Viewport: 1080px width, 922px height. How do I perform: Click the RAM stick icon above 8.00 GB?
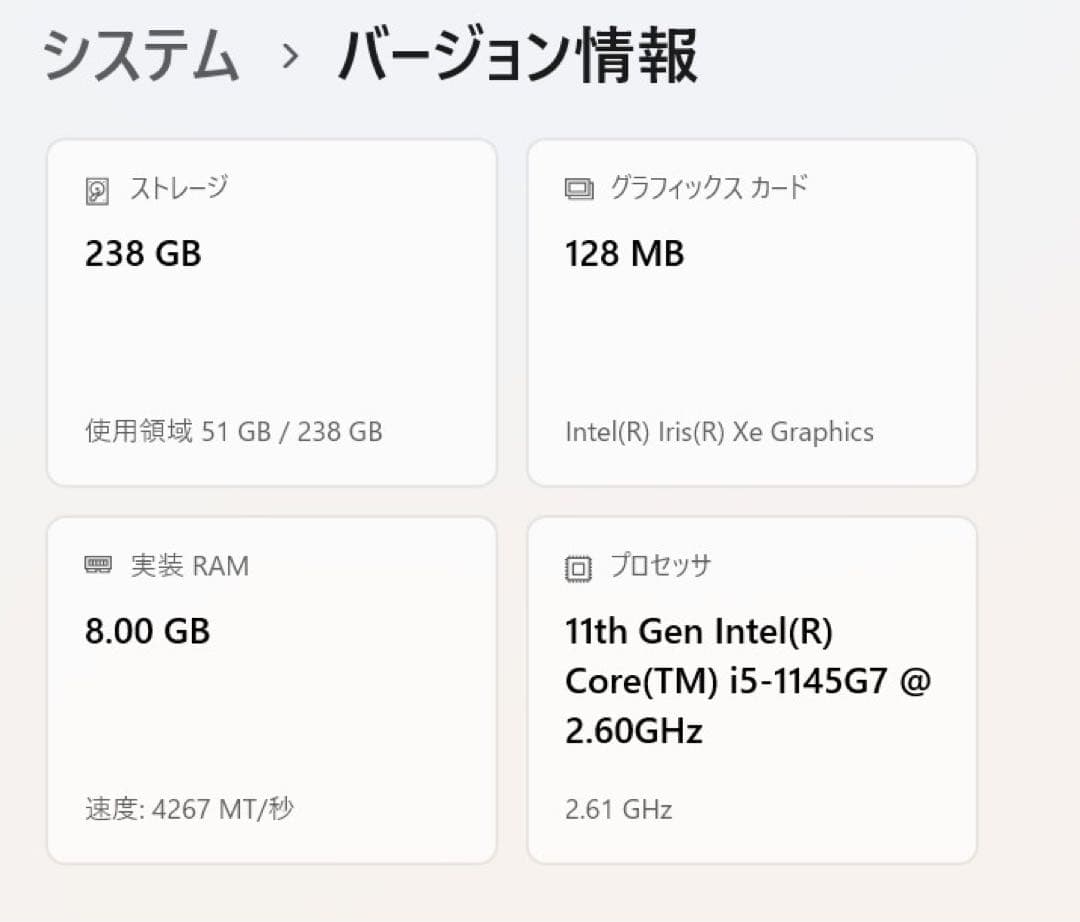(98, 565)
